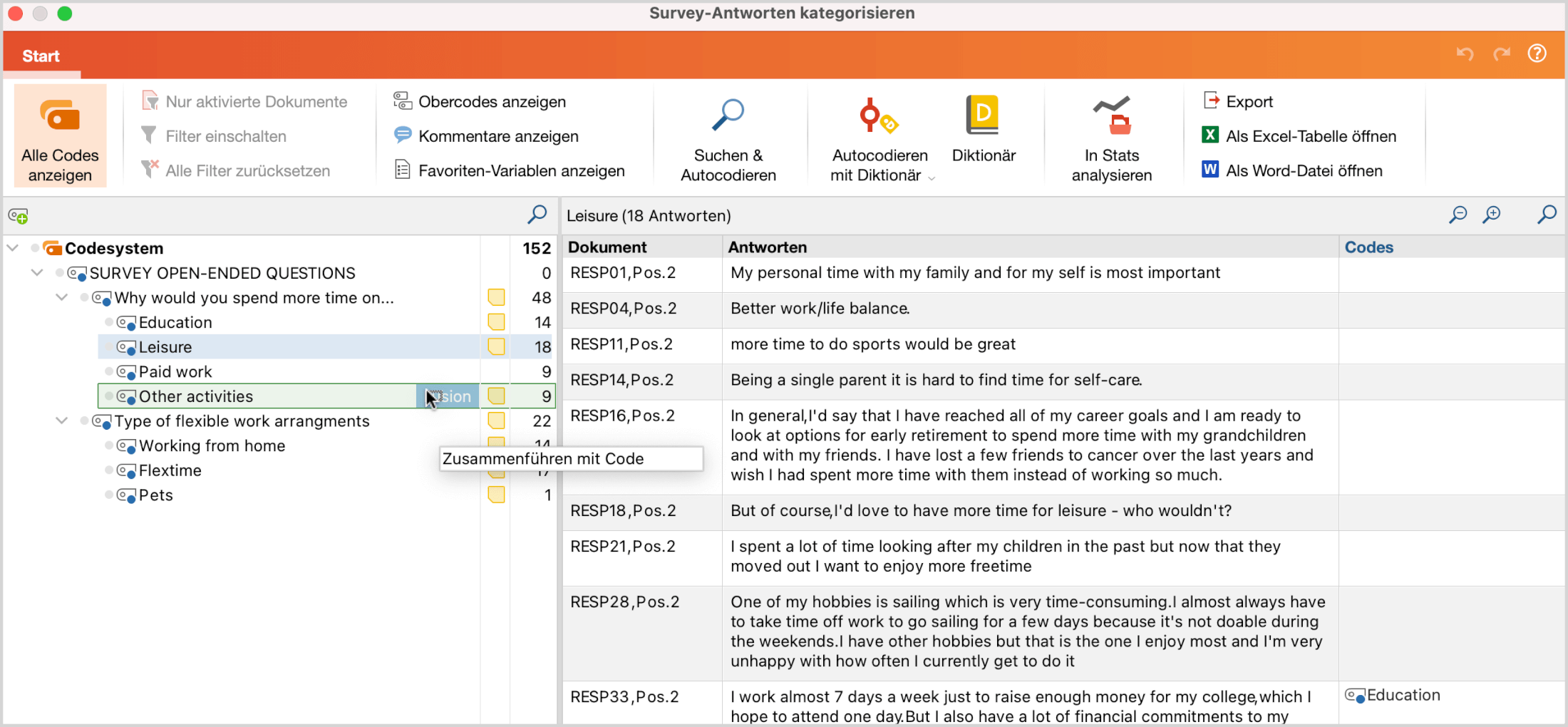Toggle Favoriten-Variablen anzeigen
The image size is (1568, 727).
[509, 170]
